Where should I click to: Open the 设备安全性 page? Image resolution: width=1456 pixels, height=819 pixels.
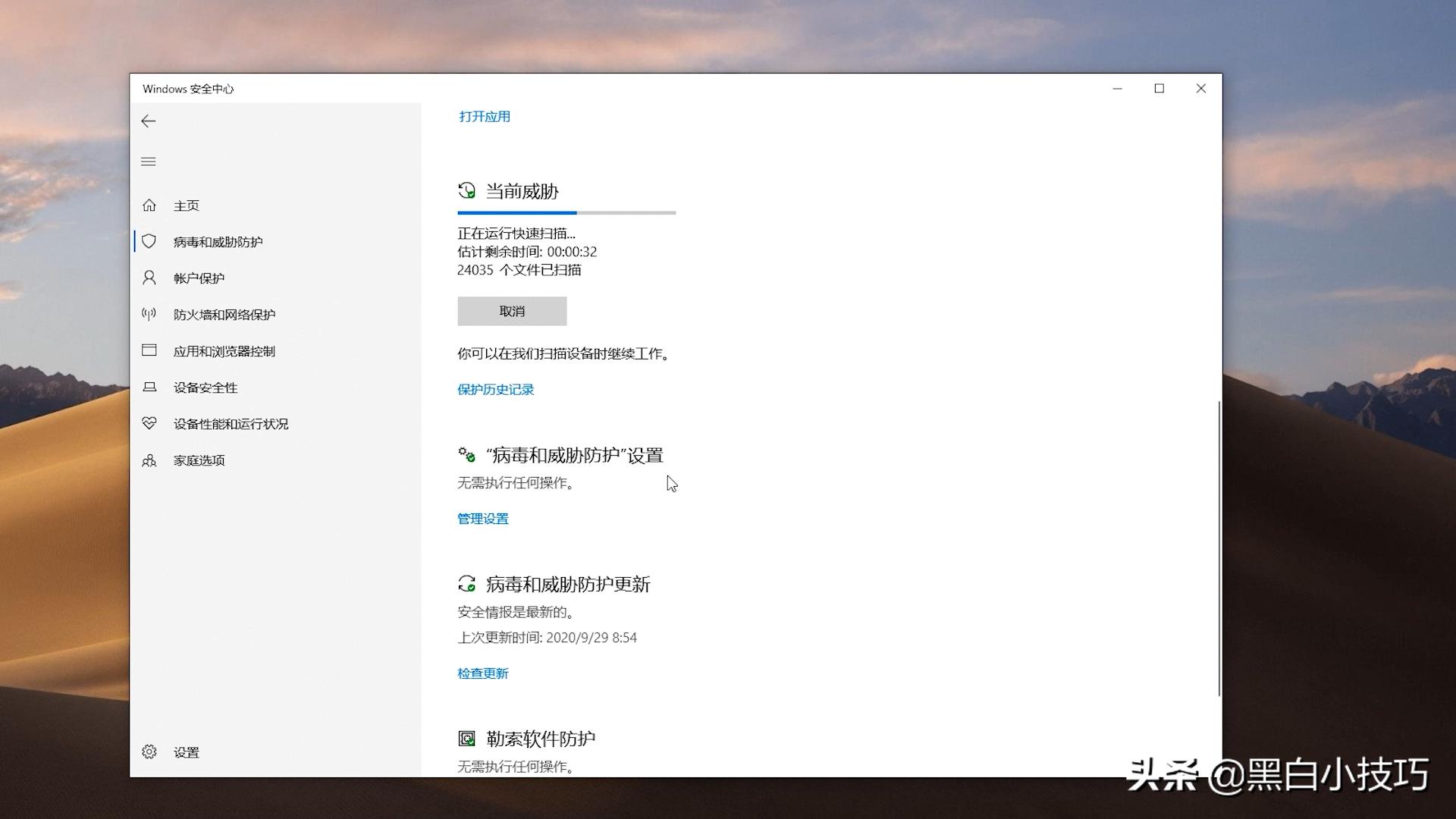(149, 387)
